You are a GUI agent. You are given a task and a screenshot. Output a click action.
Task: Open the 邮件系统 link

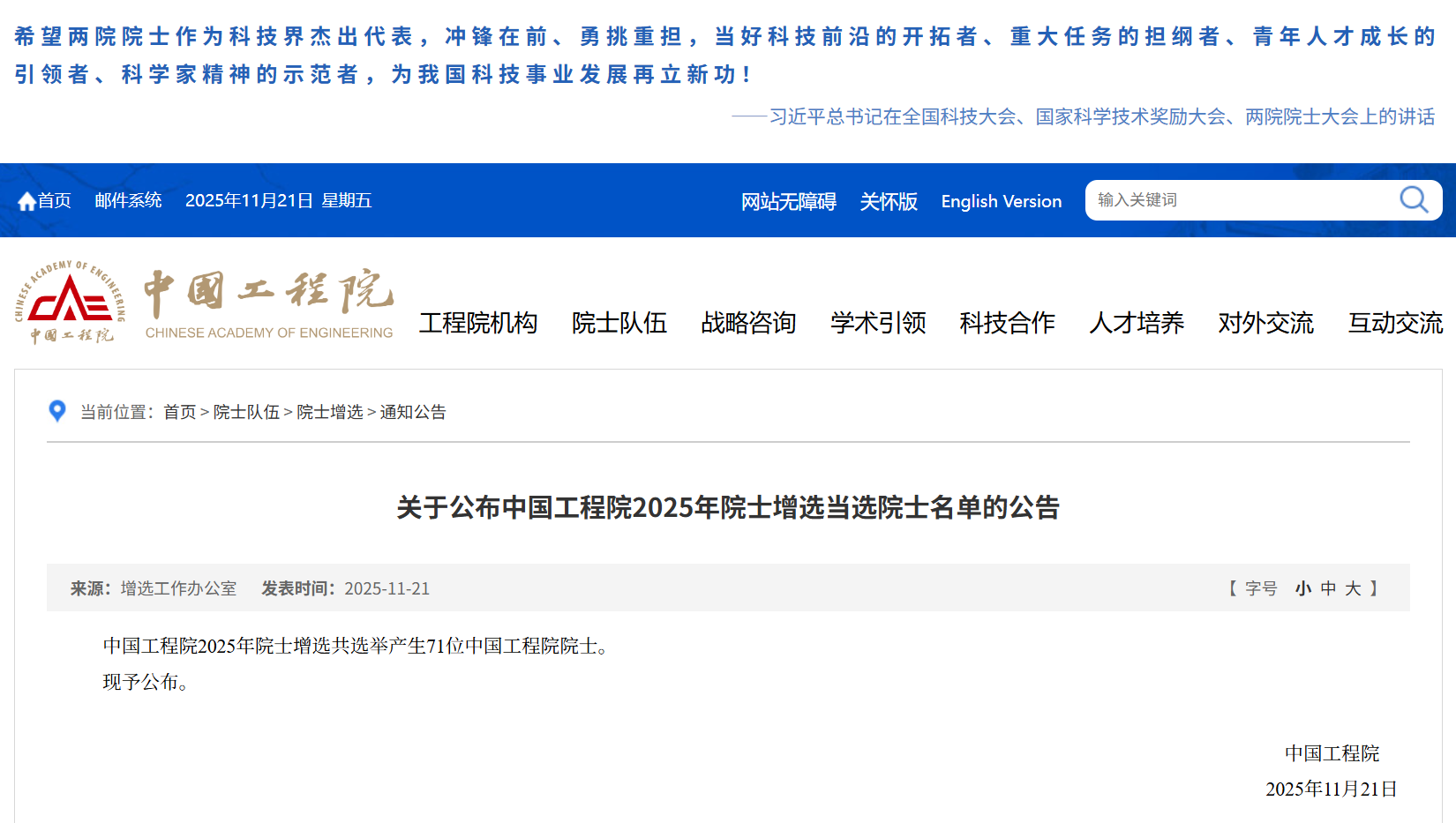pyautogui.click(x=128, y=200)
